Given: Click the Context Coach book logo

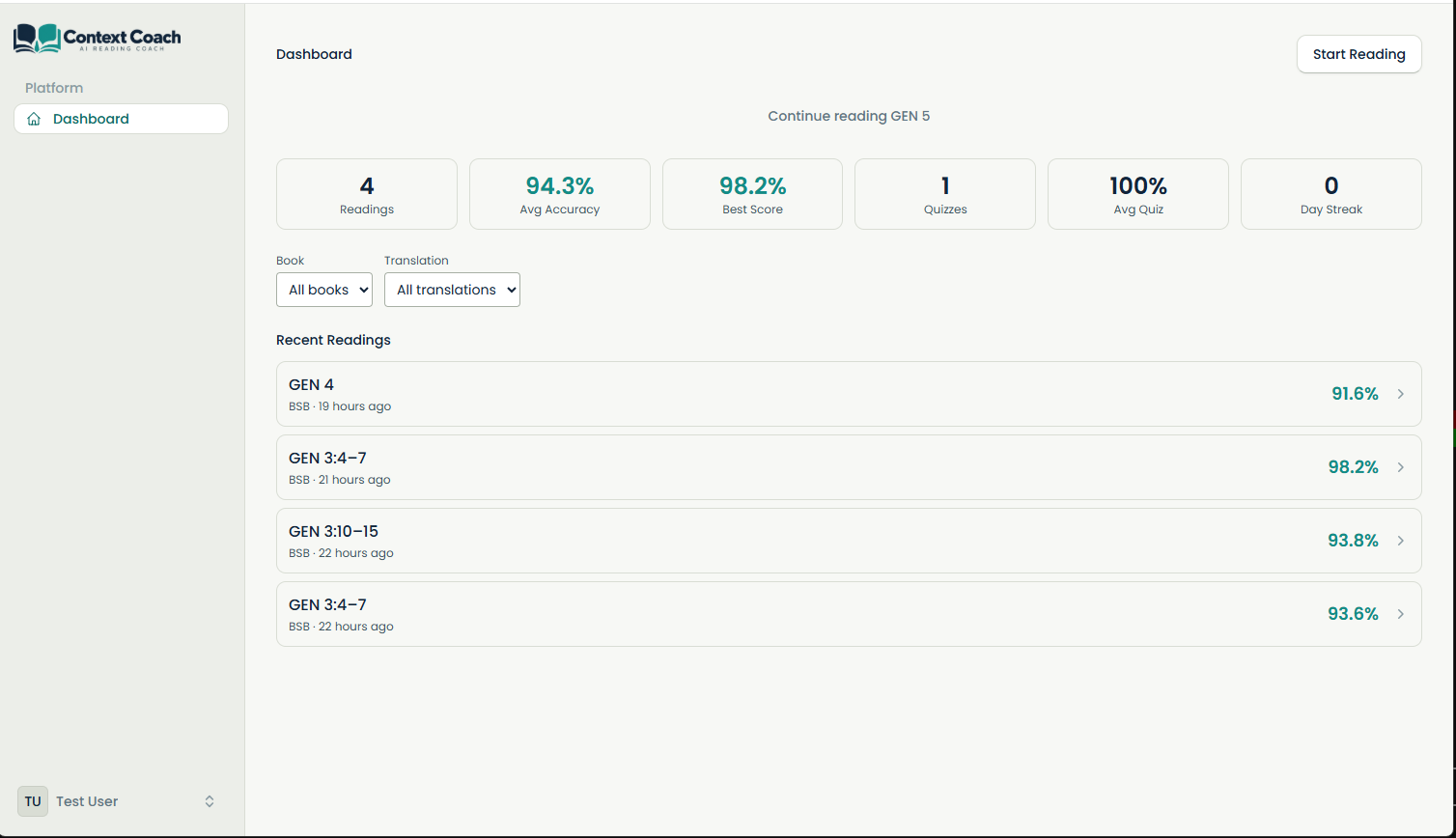Looking at the screenshot, I should click(37, 38).
